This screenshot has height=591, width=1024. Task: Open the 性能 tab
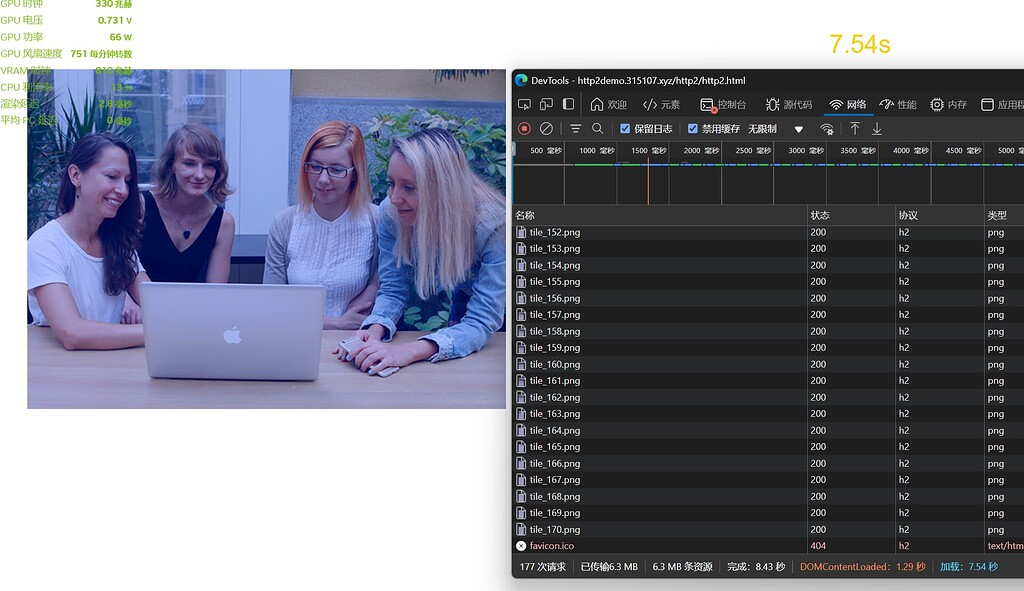point(898,104)
